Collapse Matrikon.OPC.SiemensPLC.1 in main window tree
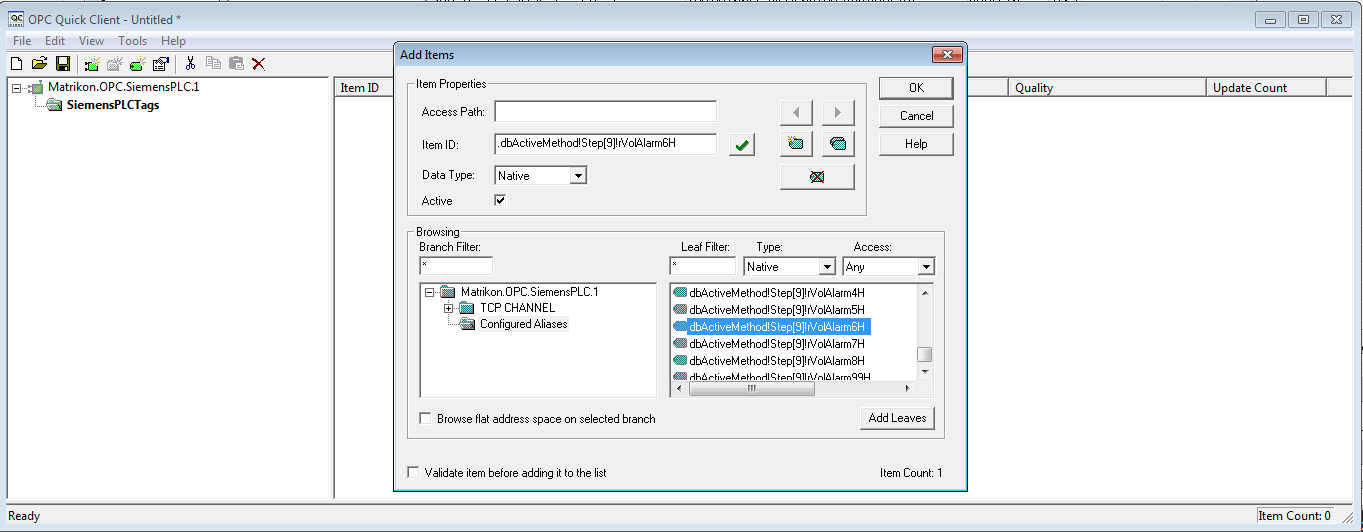Screen dimensions: 1363x532 17,88
